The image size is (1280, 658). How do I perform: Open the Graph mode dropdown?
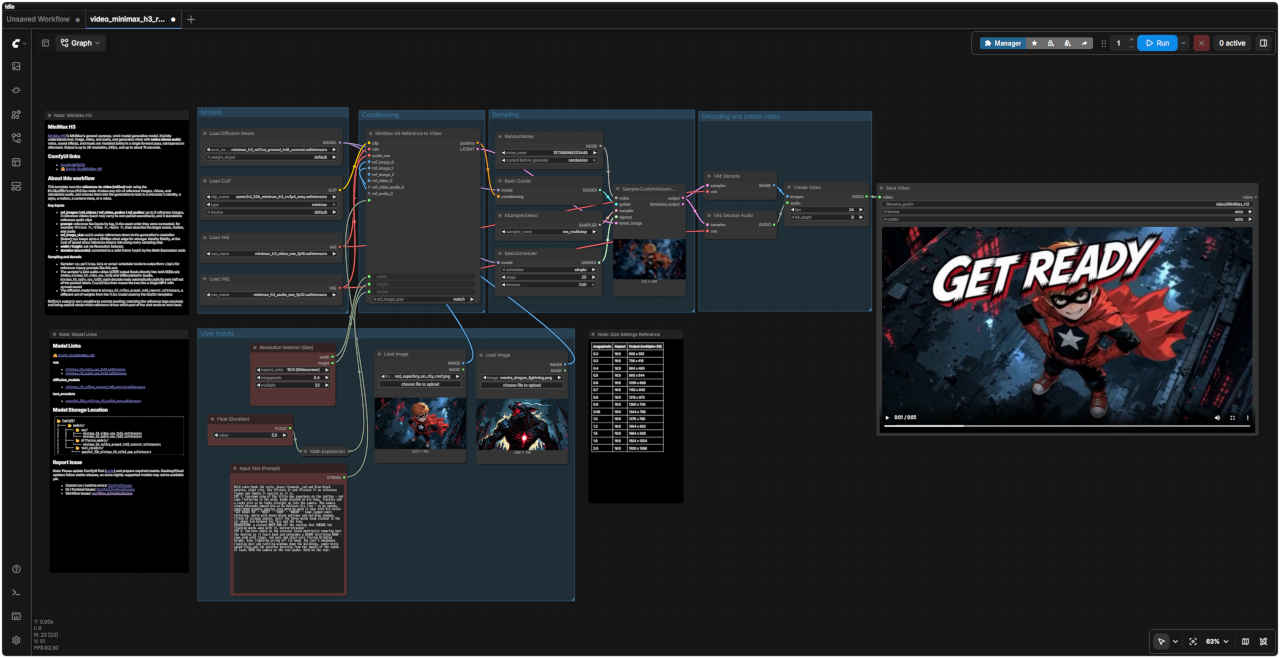click(81, 43)
